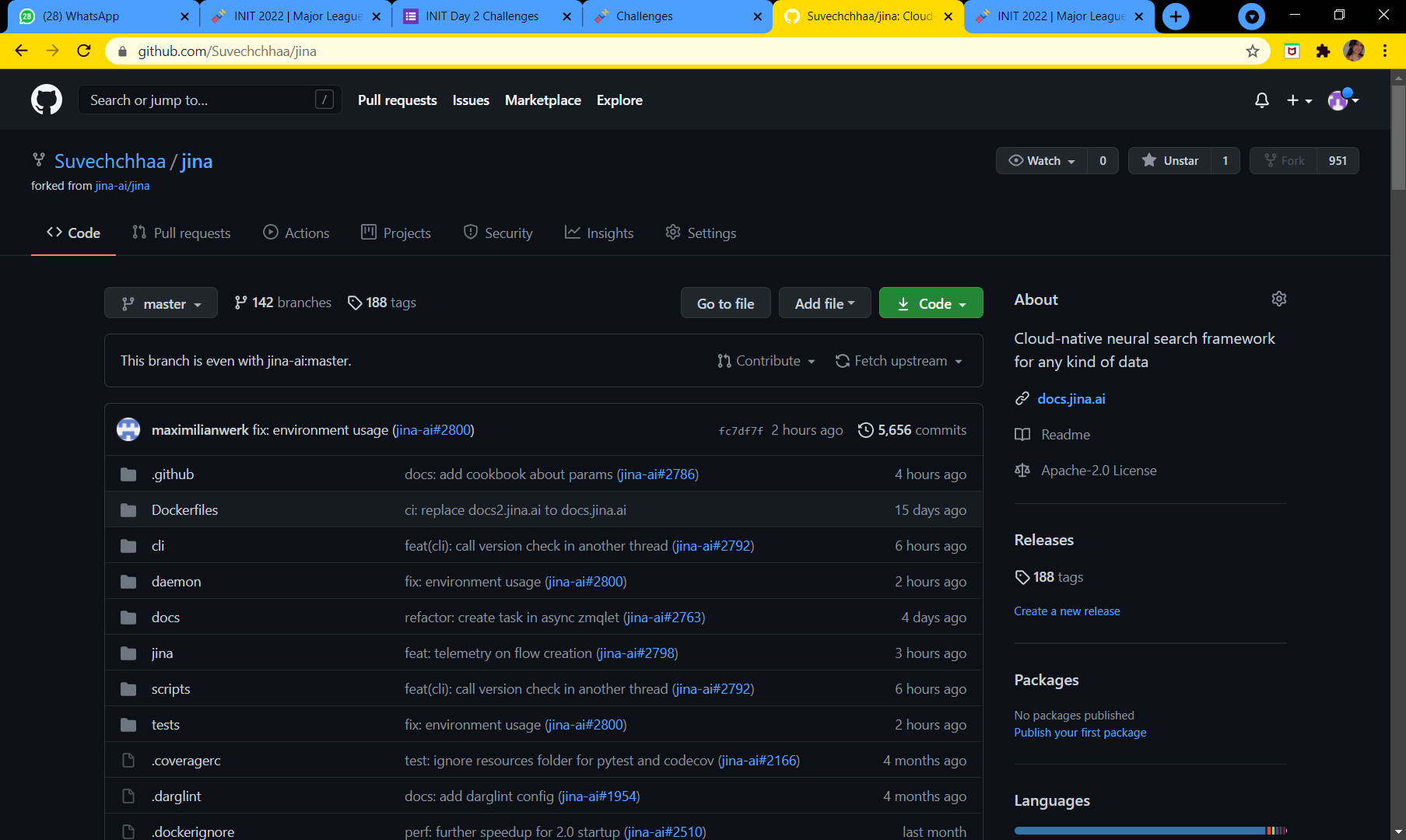The width and height of the screenshot is (1406, 840).
Task: Open the .coveragerc file
Action: tap(186, 761)
